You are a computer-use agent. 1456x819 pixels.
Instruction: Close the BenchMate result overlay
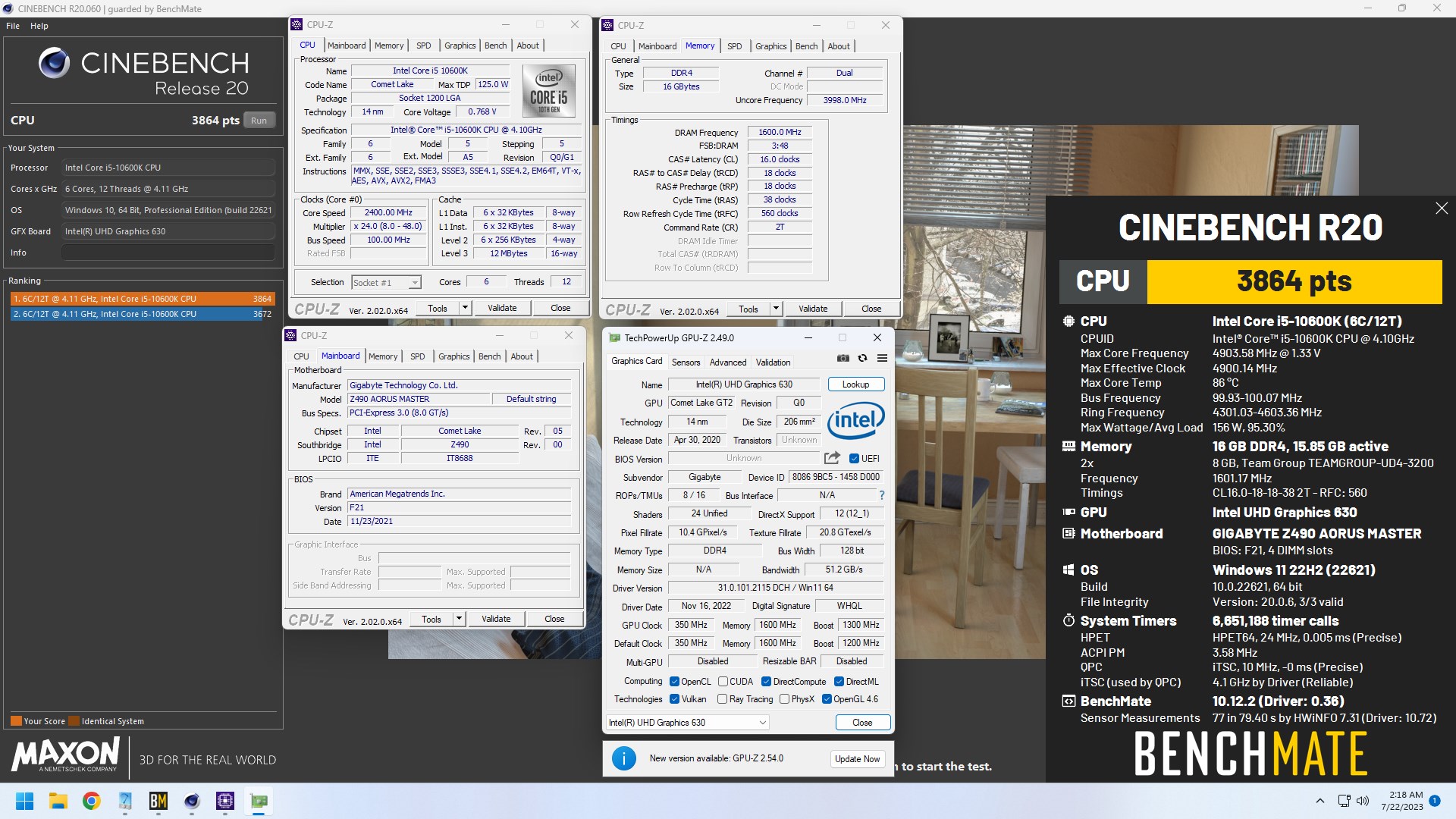[x=1442, y=208]
